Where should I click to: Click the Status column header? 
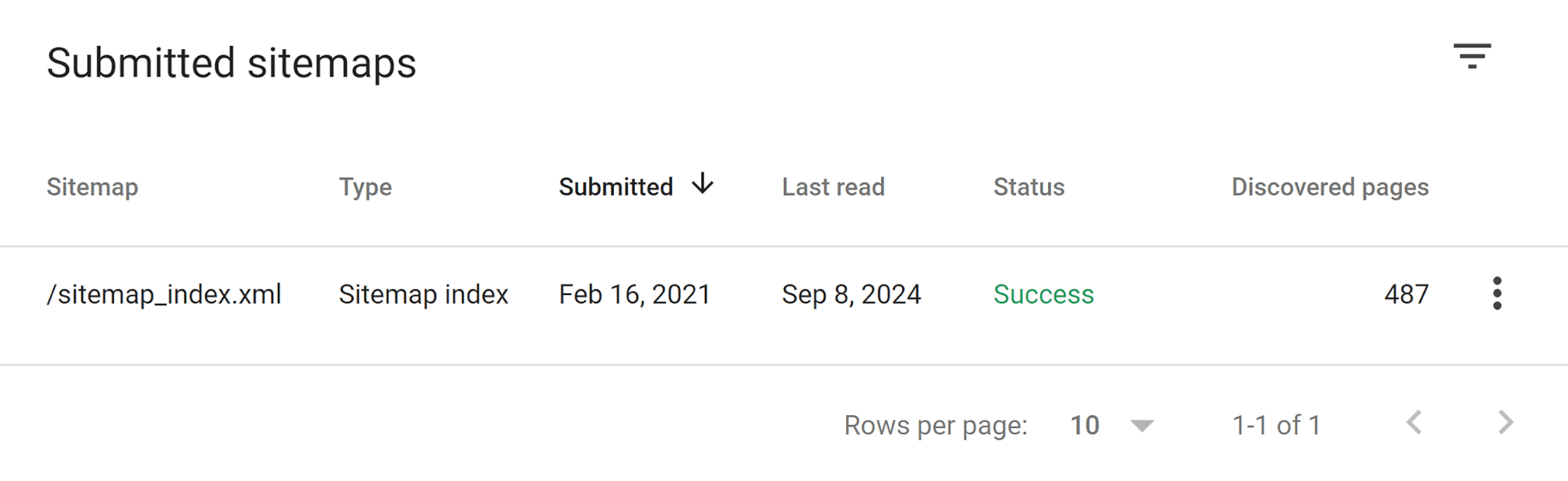1028,187
